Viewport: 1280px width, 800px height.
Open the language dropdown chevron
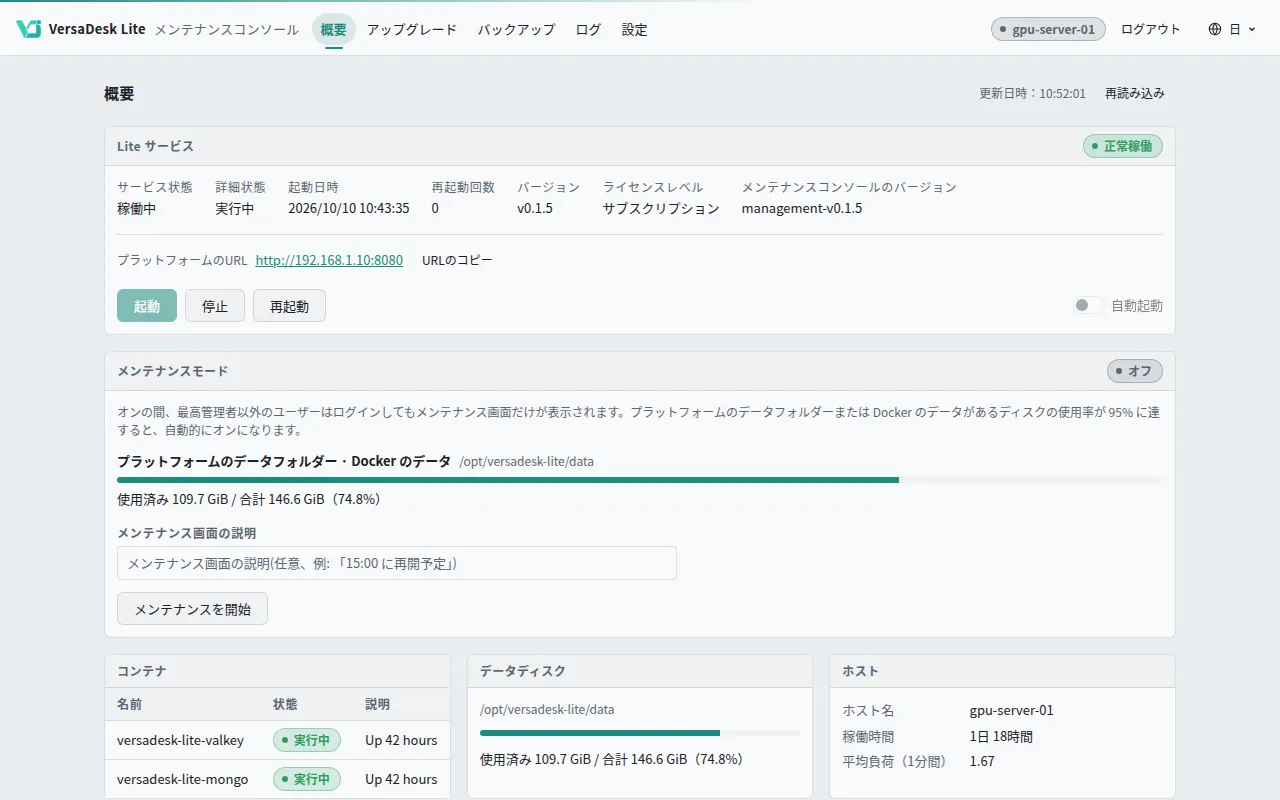[1252, 30]
